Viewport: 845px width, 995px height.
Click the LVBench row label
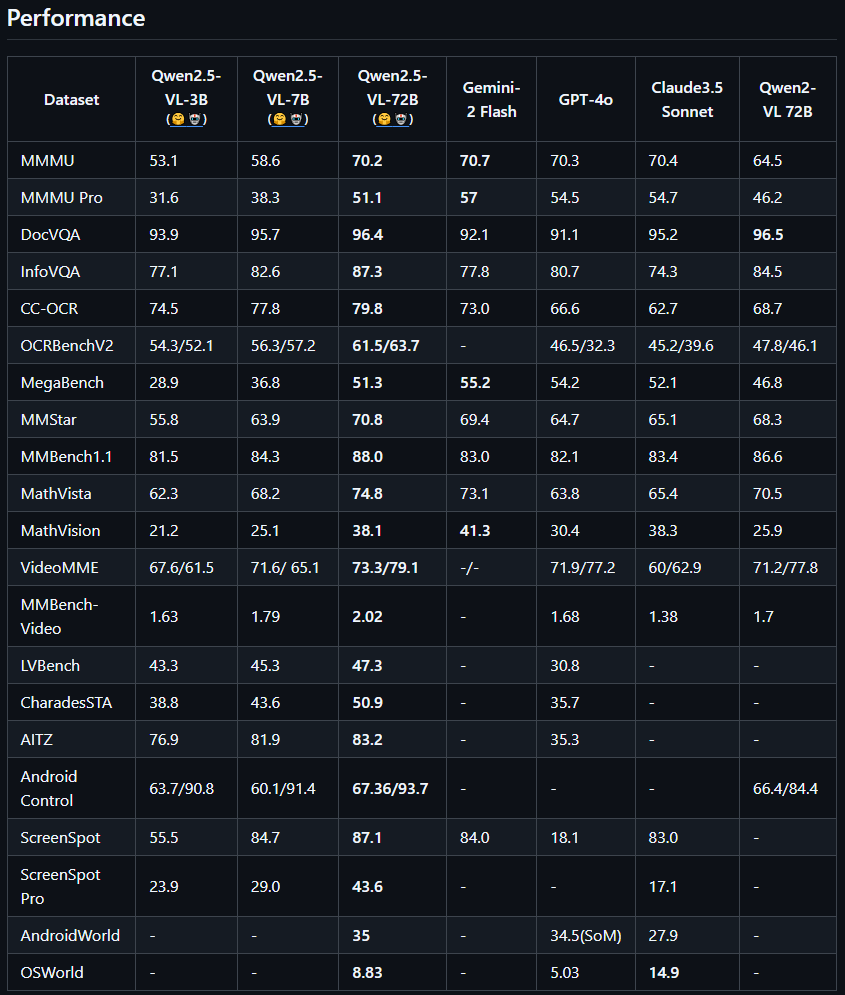point(51,666)
